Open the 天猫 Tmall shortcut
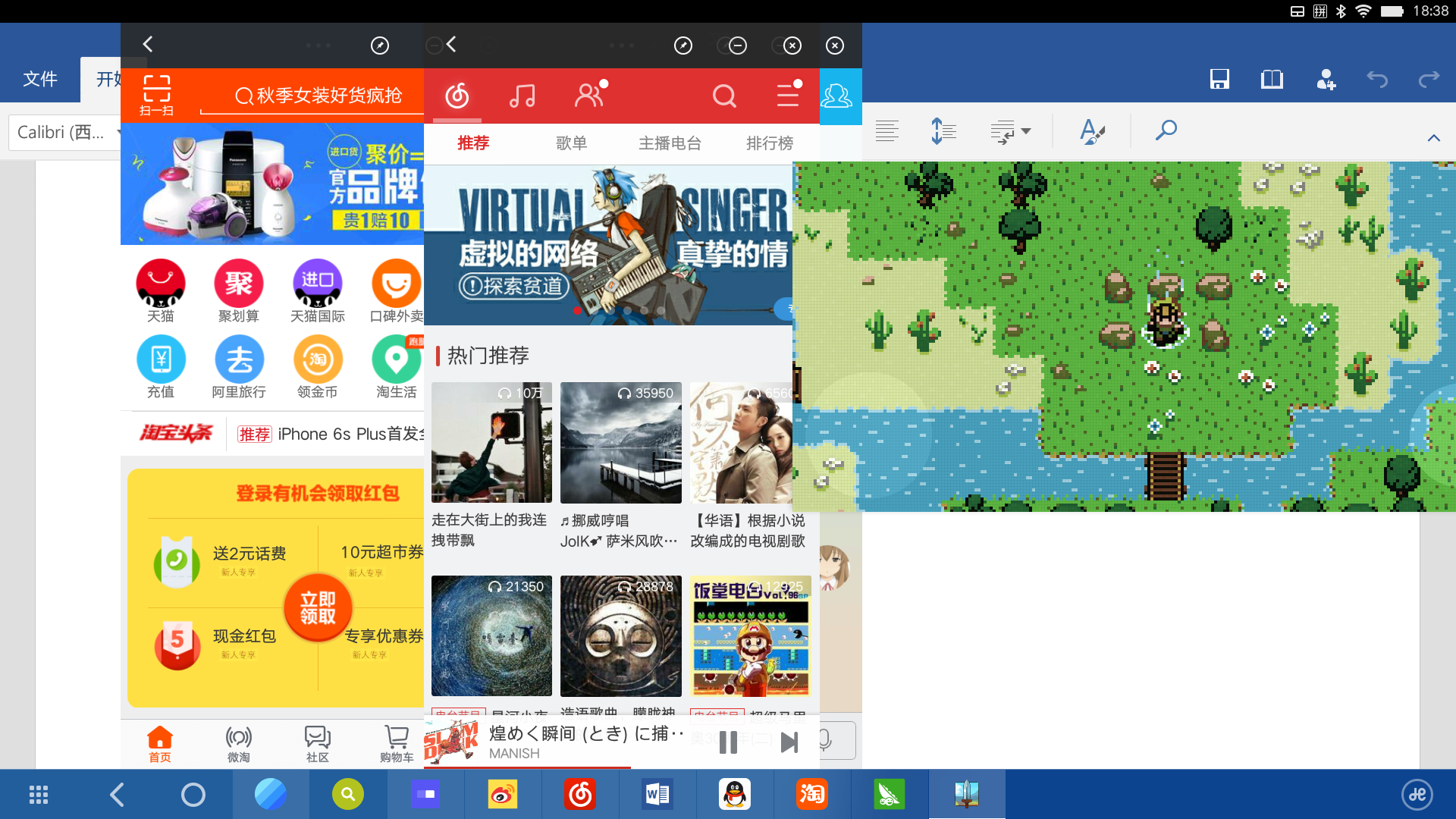Screen dimensions: 1456x819 (x=160, y=291)
